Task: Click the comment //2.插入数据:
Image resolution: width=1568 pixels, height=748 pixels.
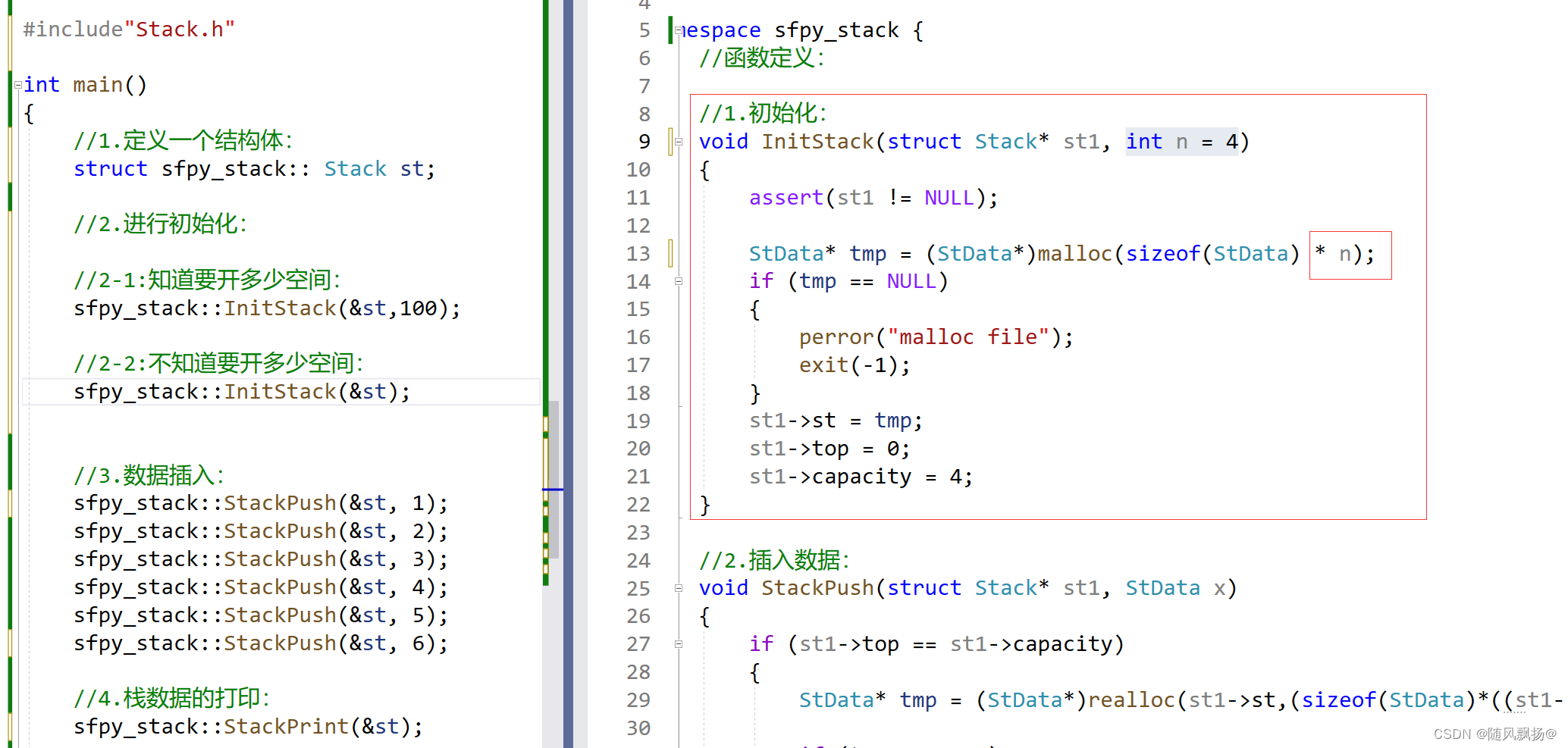Action: tap(775, 561)
